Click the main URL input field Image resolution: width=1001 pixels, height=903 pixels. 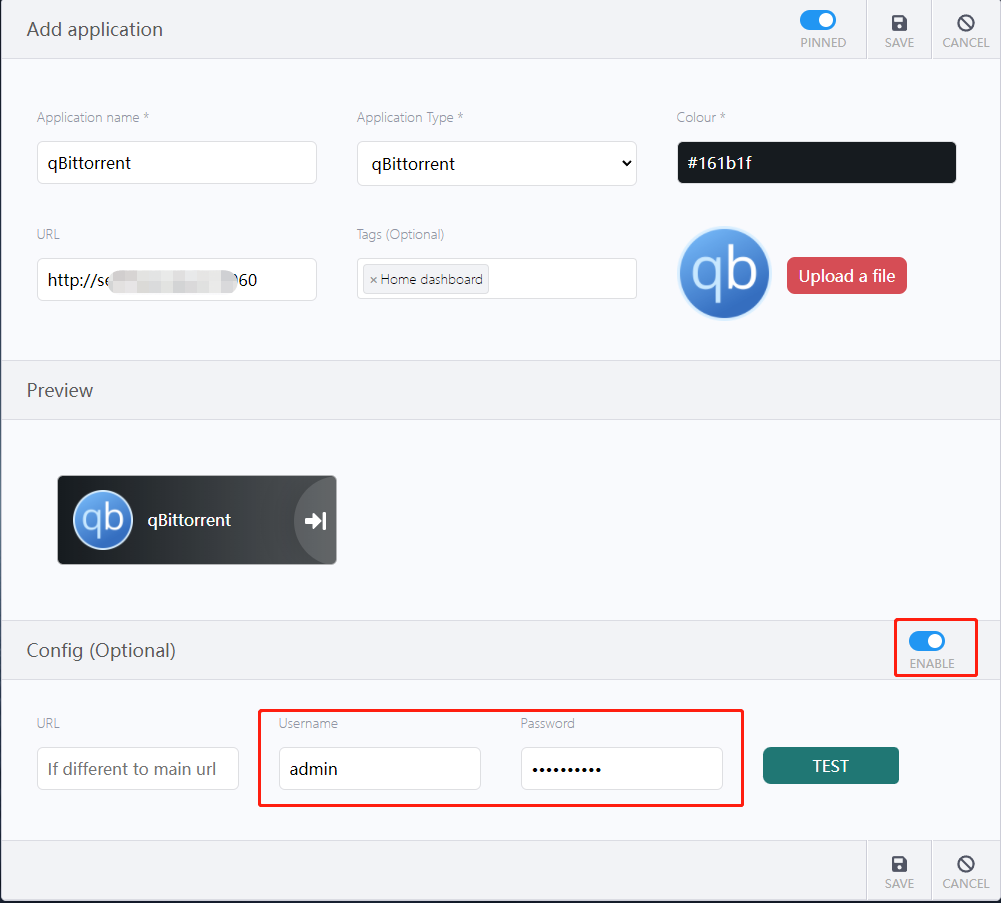click(x=177, y=280)
